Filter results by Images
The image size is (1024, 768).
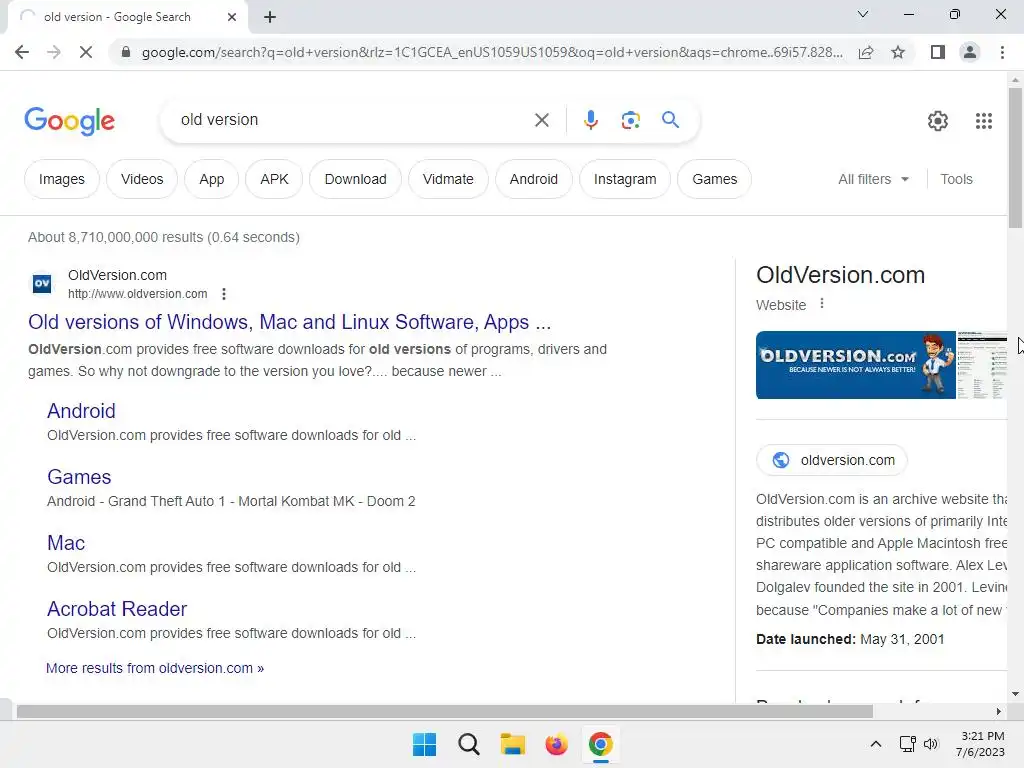61,179
